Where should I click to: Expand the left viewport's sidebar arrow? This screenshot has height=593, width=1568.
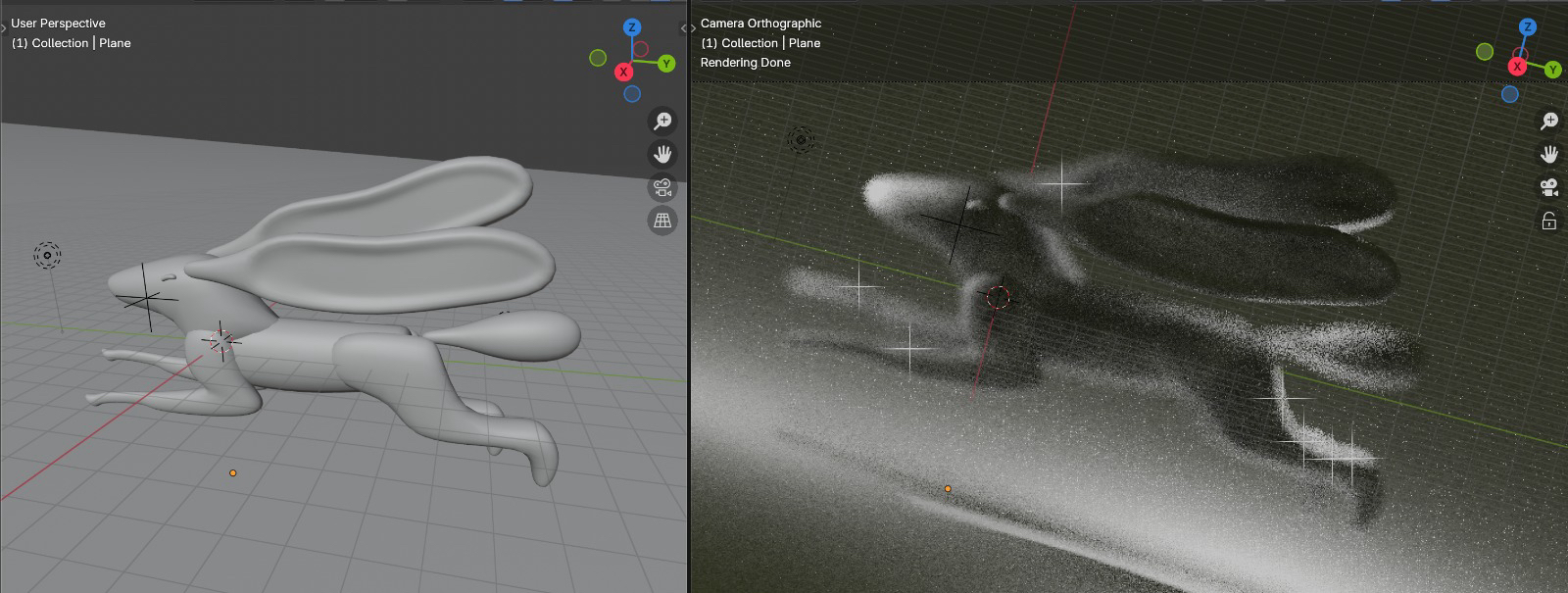click(682, 28)
